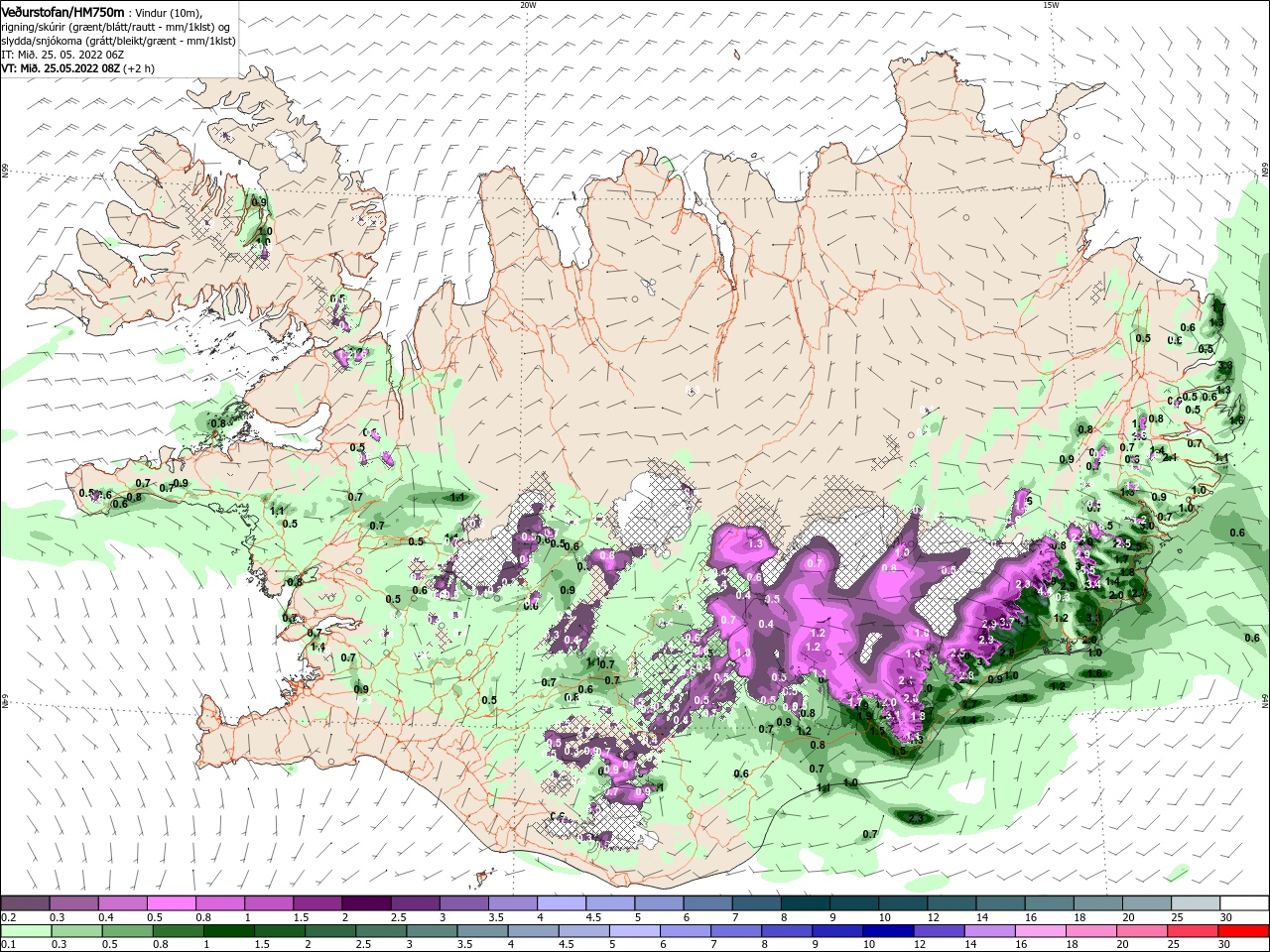Pick the top-row dark teal swatch labeled 8
Image resolution: width=1270 pixels, height=952 pixels.
[x=805, y=903]
